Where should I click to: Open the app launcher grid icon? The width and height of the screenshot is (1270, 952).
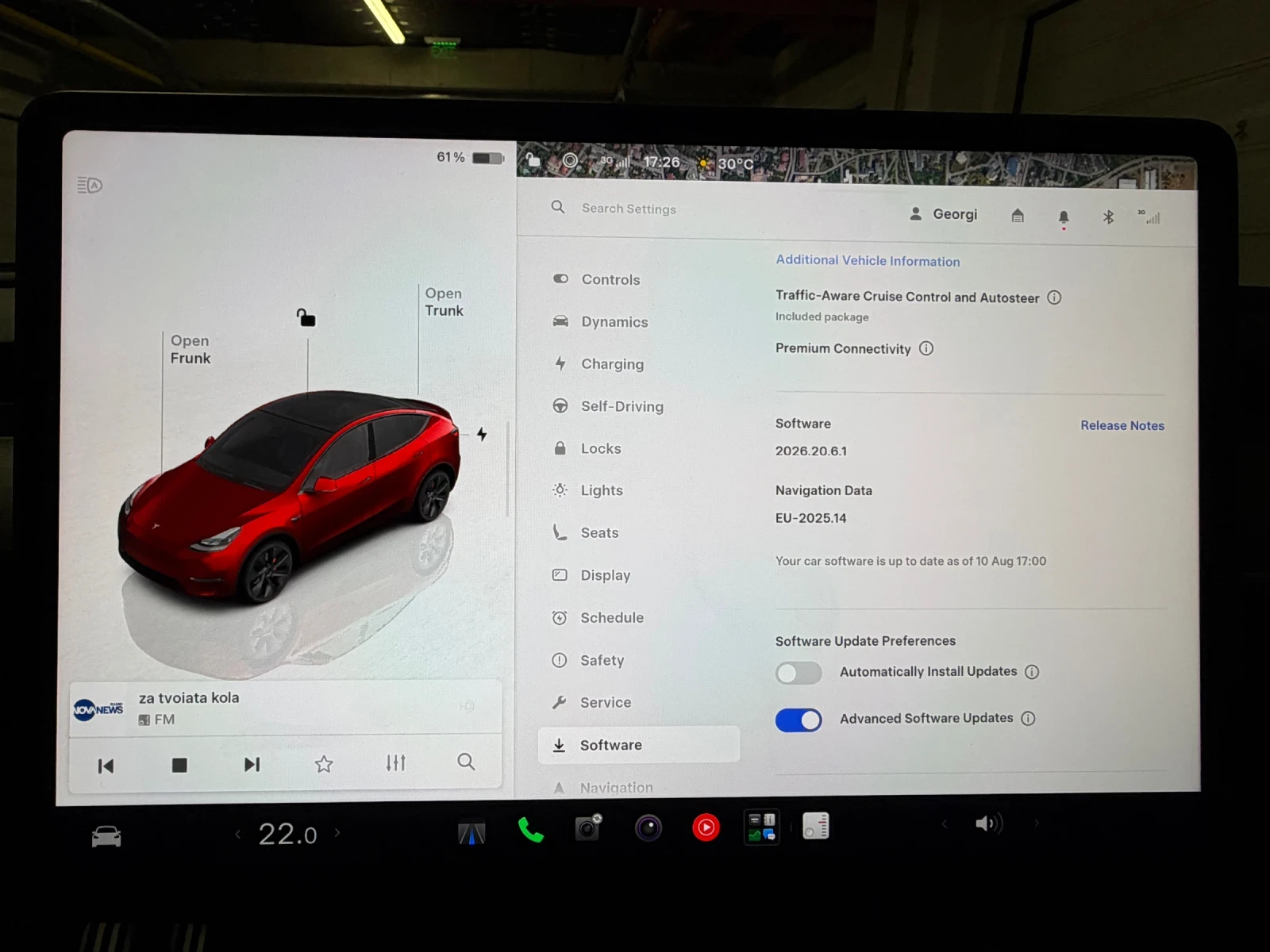point(762,827)
